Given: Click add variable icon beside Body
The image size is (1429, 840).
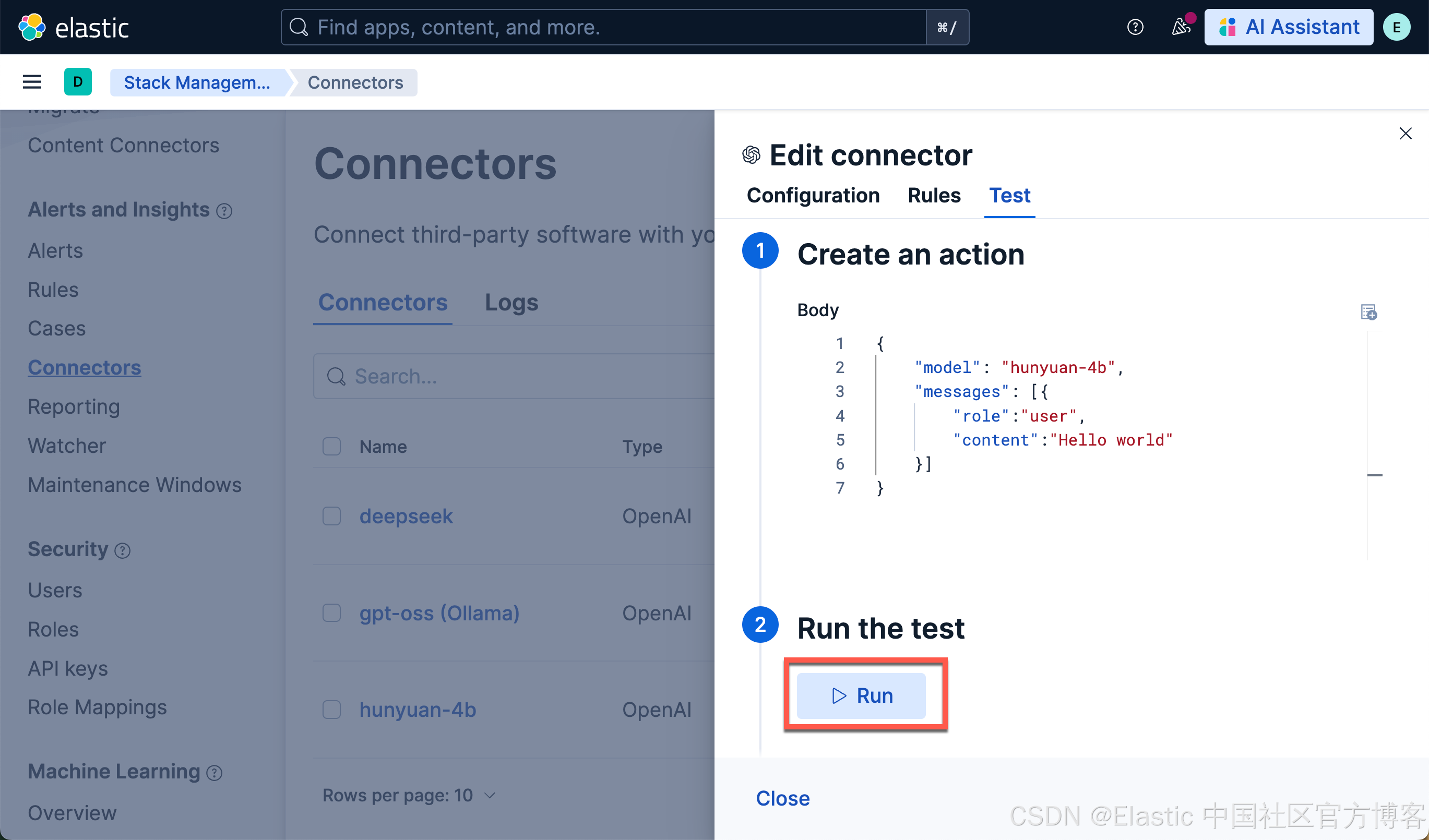Looking at the screenshot, I should click(1368, 312).
